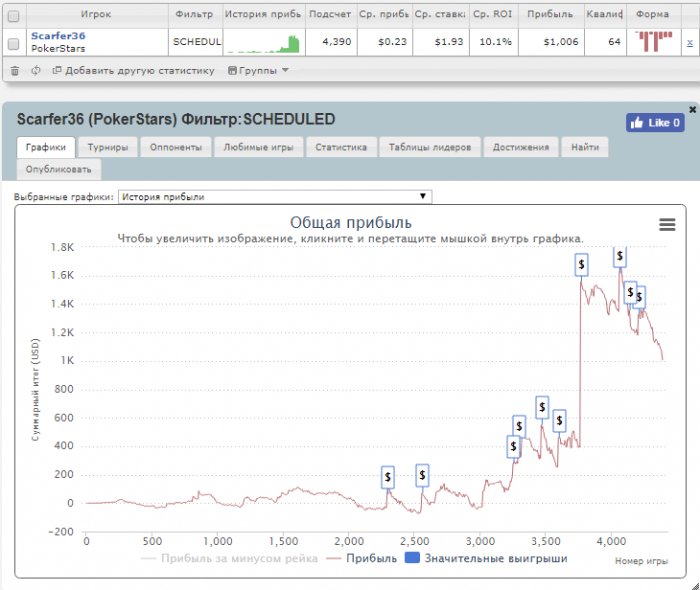Click the refresh icon beside the trash icon
700x590 pixels.
[x=36, y=71]
